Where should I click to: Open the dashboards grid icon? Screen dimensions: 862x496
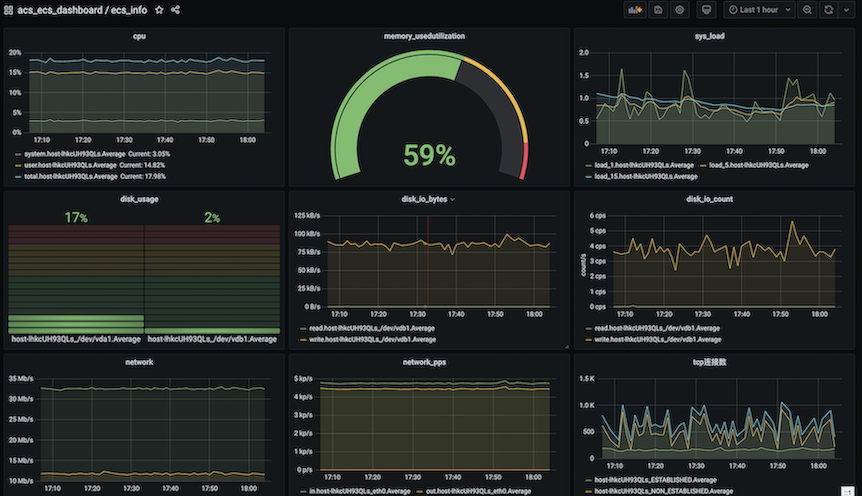click(8, 10)
